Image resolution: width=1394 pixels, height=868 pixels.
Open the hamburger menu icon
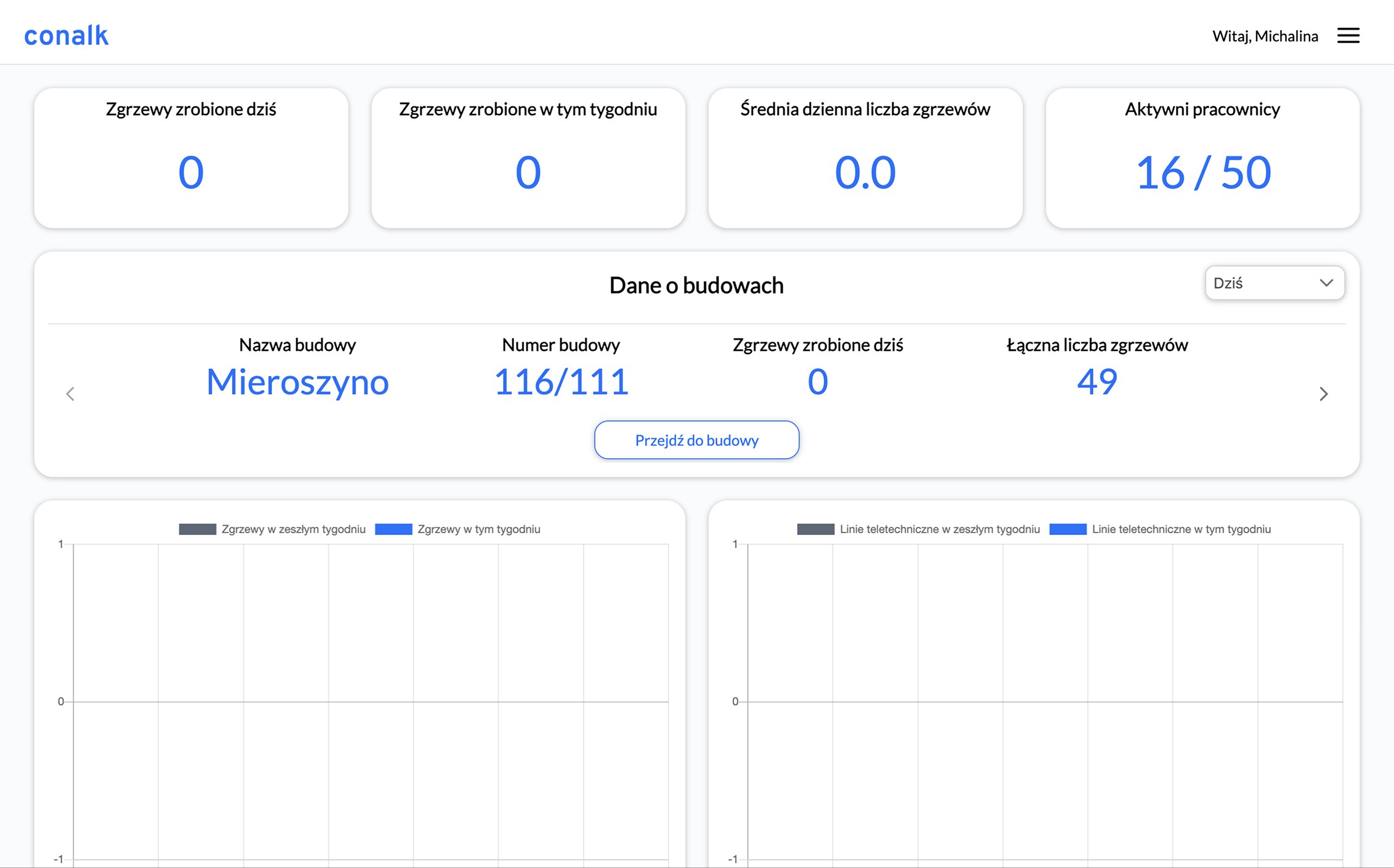(x=1348, y=36)
